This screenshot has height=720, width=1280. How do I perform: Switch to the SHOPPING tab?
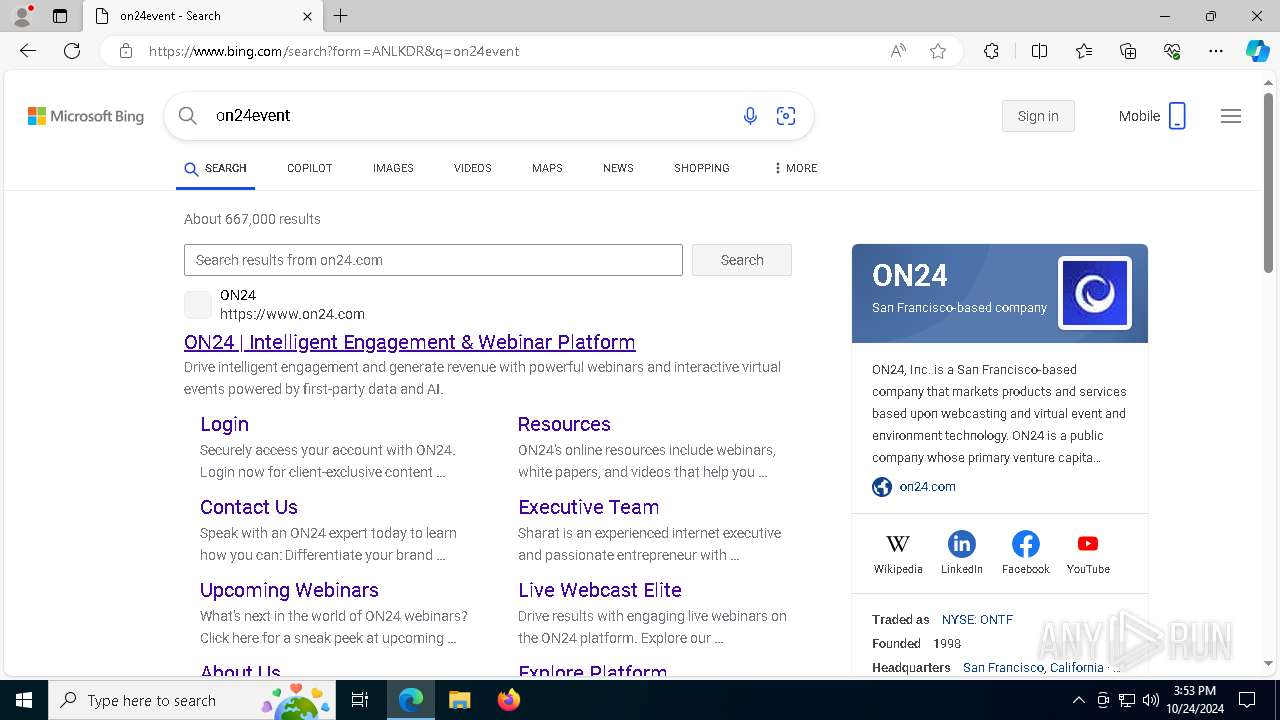(702, 168)
